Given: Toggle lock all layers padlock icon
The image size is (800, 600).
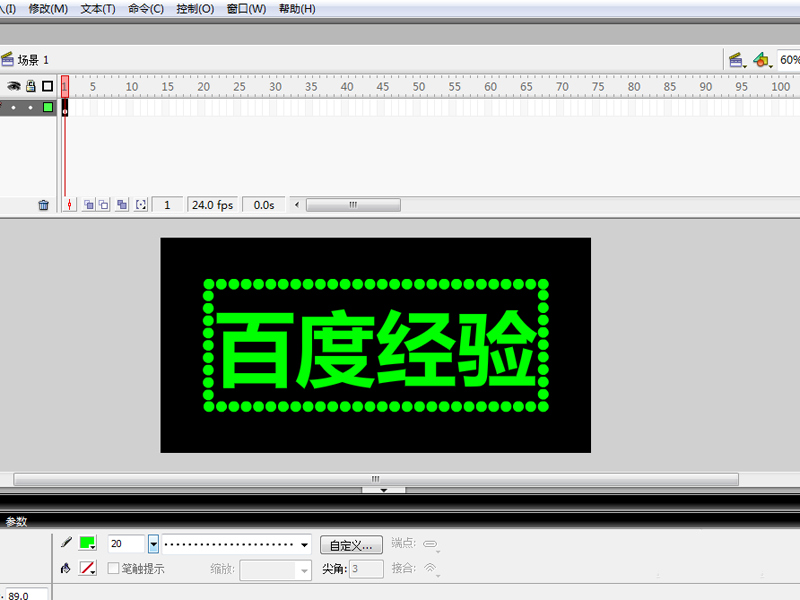Looking at the screenshot, I should point(31,86).
